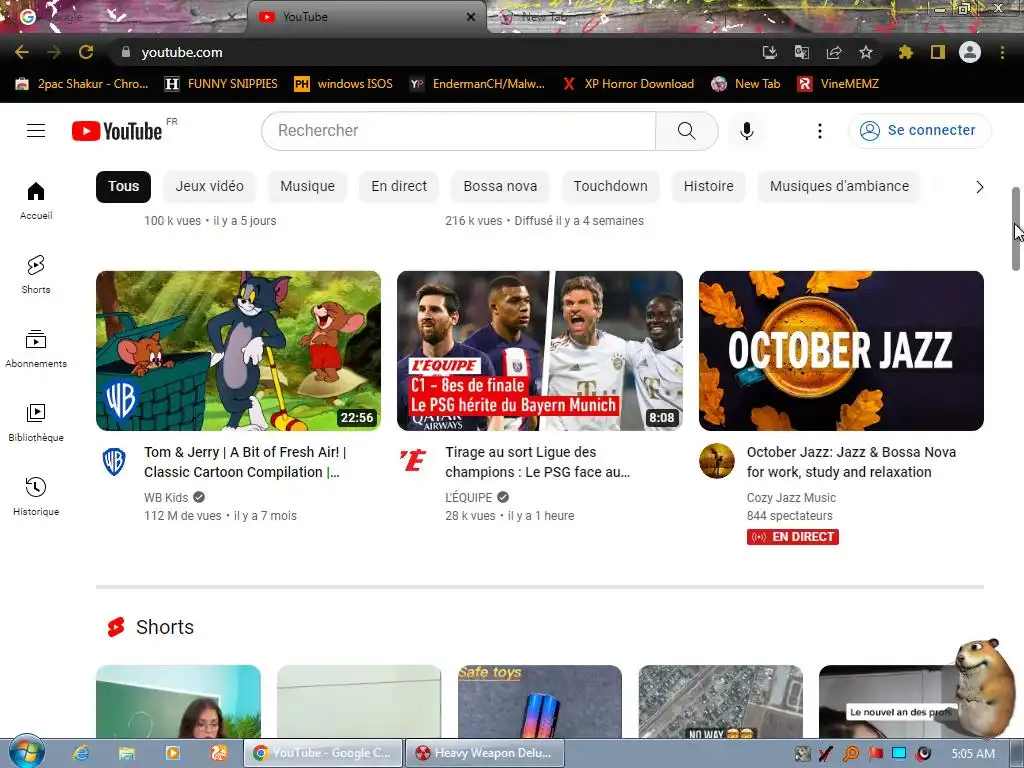
Task: Open EndermanCH/Malw... bookmark
Action: coord(477,84)
